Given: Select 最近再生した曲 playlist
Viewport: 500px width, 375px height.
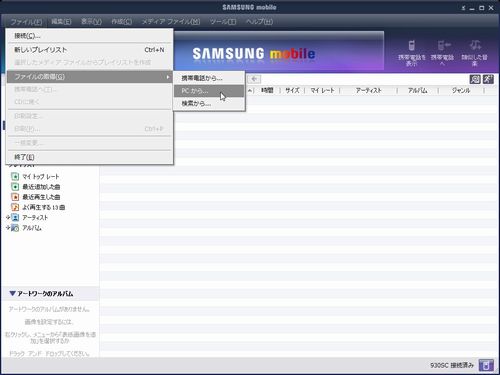Looking at the screenshot, I should [x=41, y=197].
